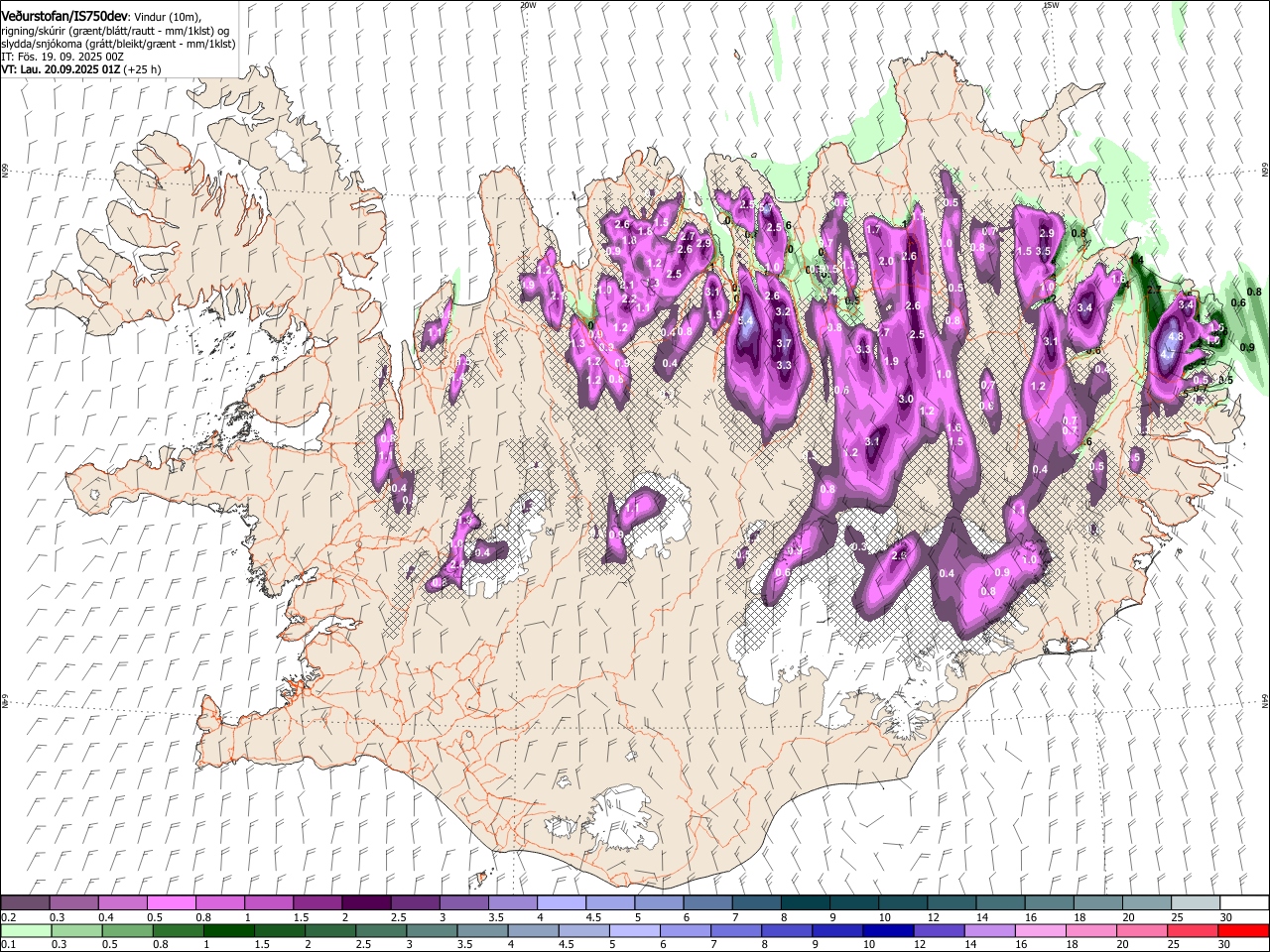Click the 20W longitude label at top
1270x952 pixels.
coord(529,5)
